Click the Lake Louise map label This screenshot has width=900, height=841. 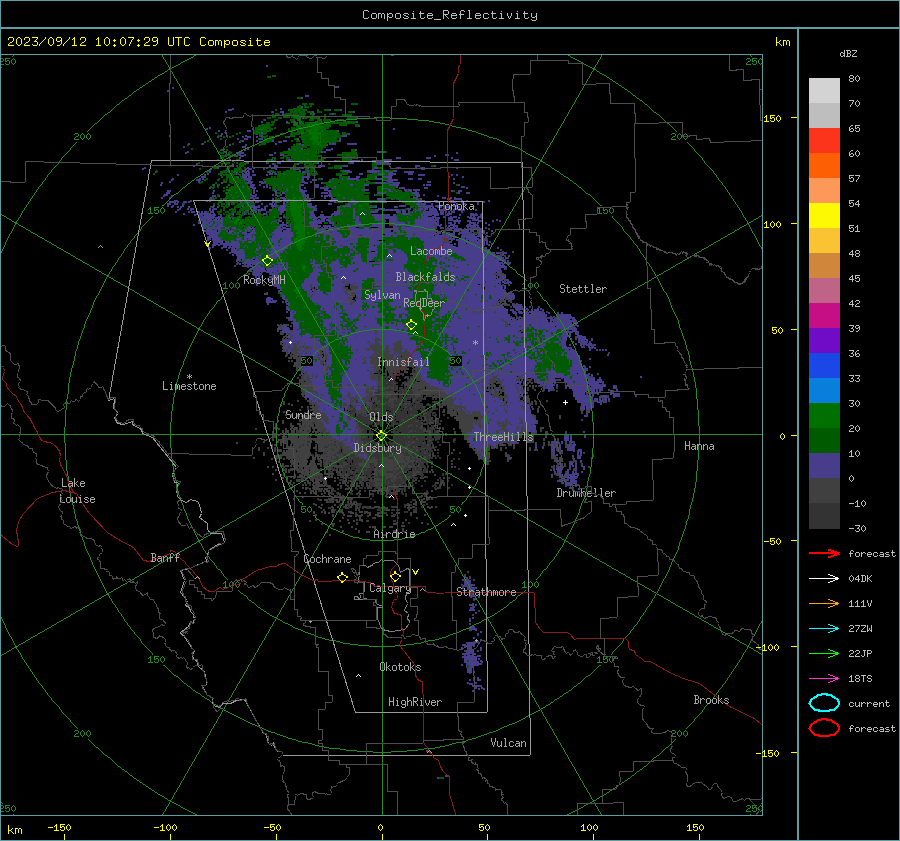(77, 491)
